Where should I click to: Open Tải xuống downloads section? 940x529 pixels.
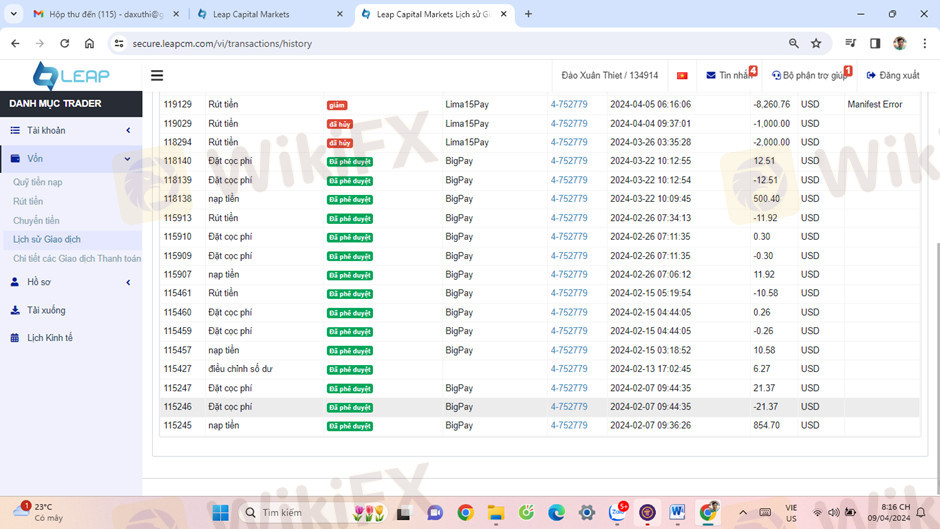[x=46, y=311]
